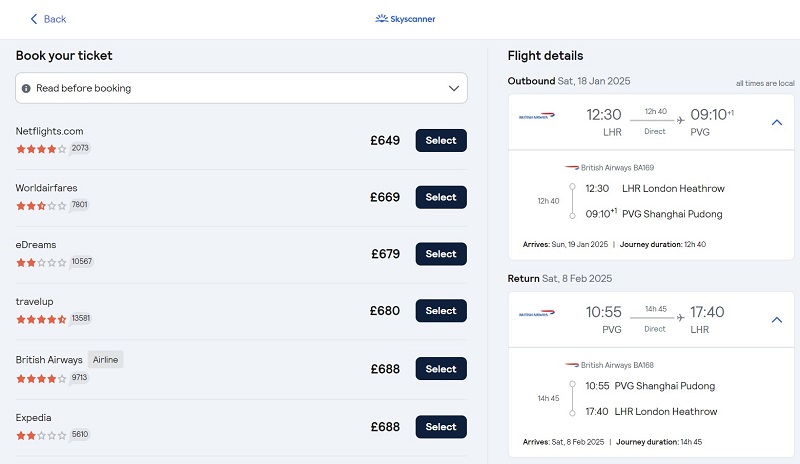
Task: Click the Skyscanner logo in header
Action: pos(405,19)
